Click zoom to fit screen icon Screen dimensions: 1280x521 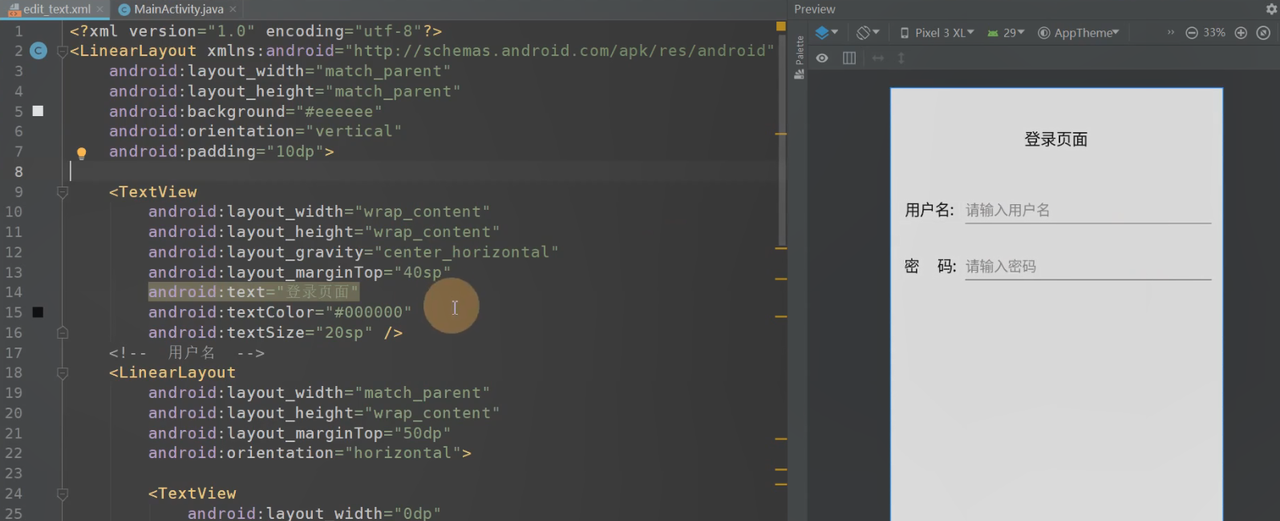point(1263,33)
